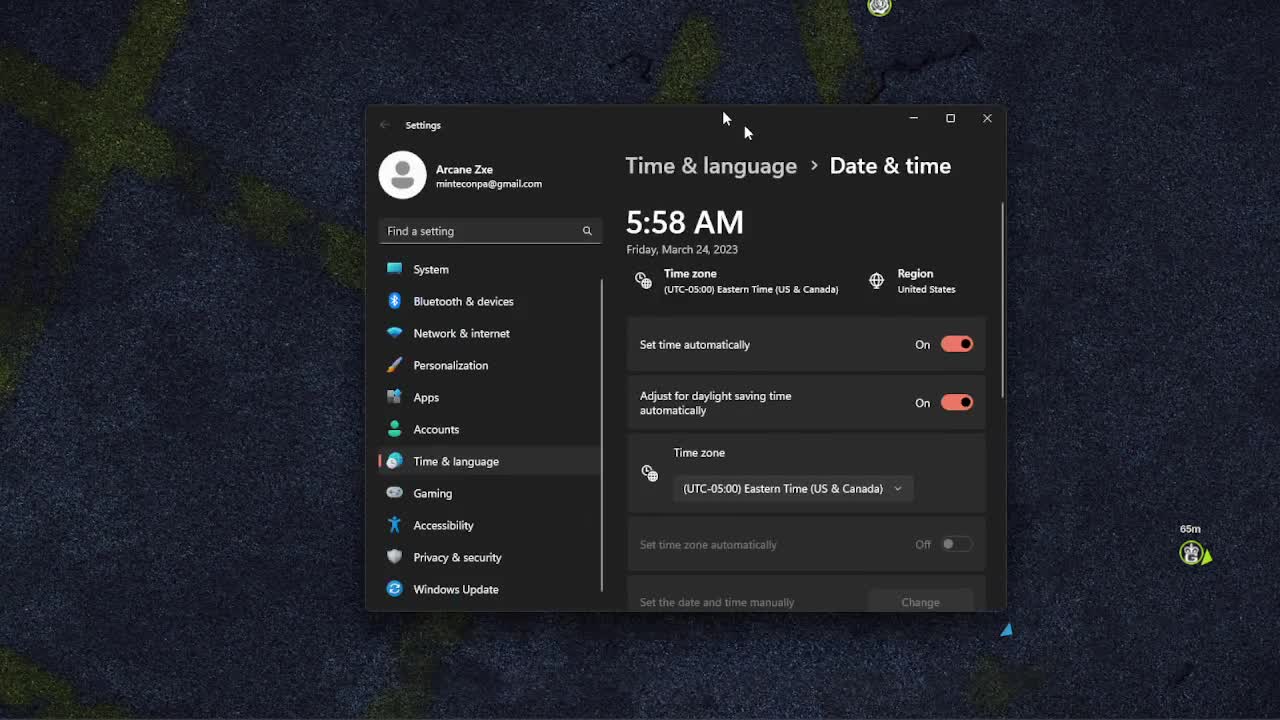The image size is (1280, 720).
Task: Click the Bluetooth & devices icon
Action: pos(394,301)
